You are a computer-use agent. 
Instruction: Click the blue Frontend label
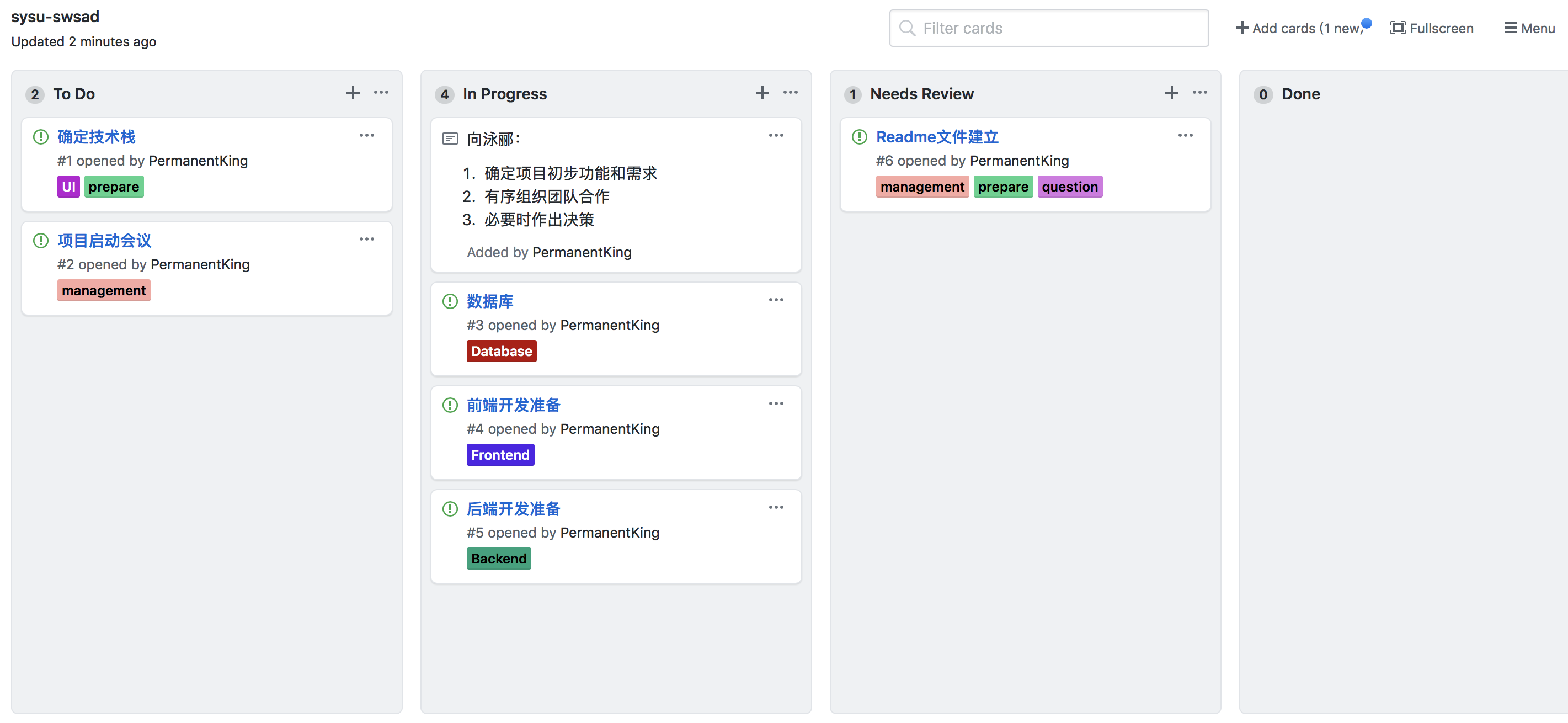[500, 455]
